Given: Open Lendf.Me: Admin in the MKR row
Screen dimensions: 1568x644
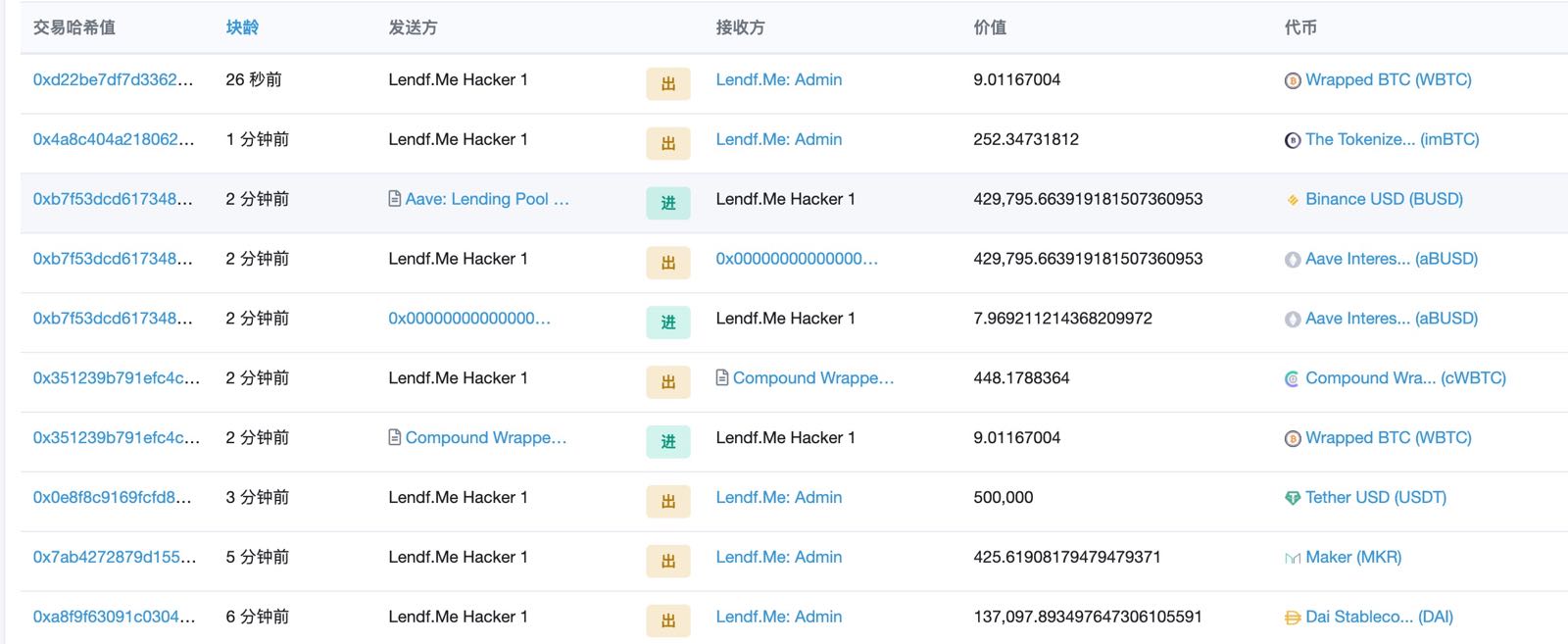Looking at the screenshot, I should tap(779, 557).
